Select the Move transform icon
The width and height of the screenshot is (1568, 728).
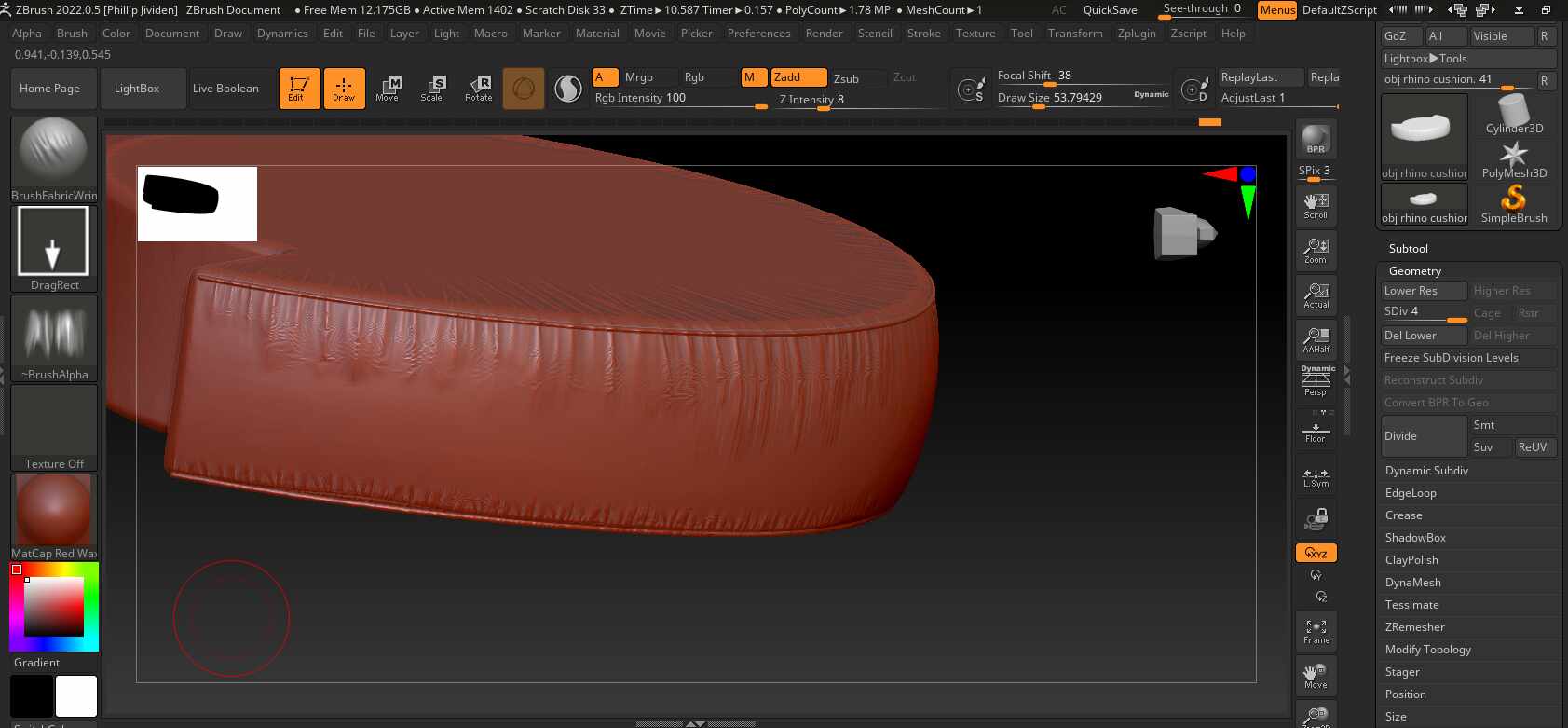pyautogui.click(x=388, y=89)
